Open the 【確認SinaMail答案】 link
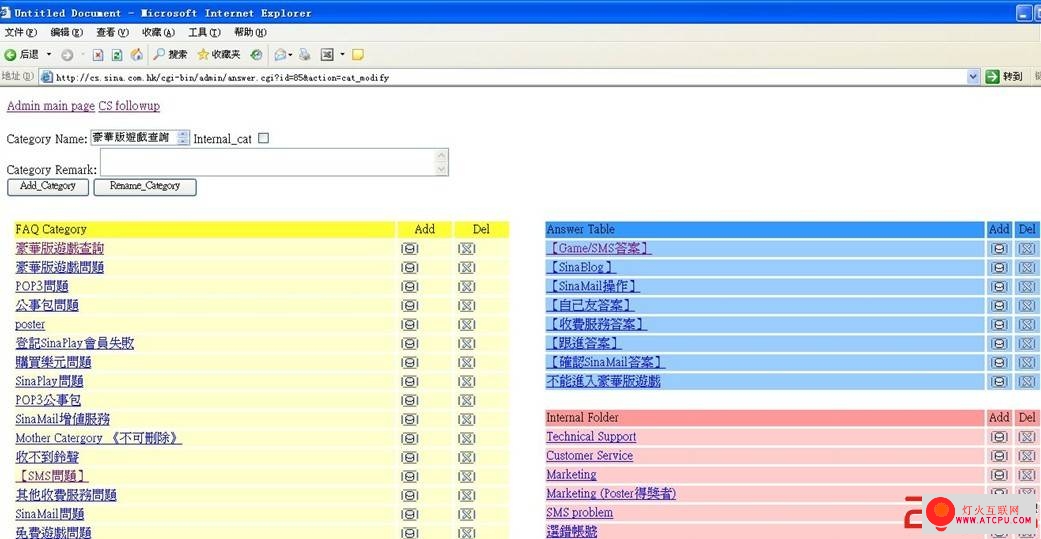The width and height of the screenshot is (1041, 539). pyautogui.click(x=605, y=362)
